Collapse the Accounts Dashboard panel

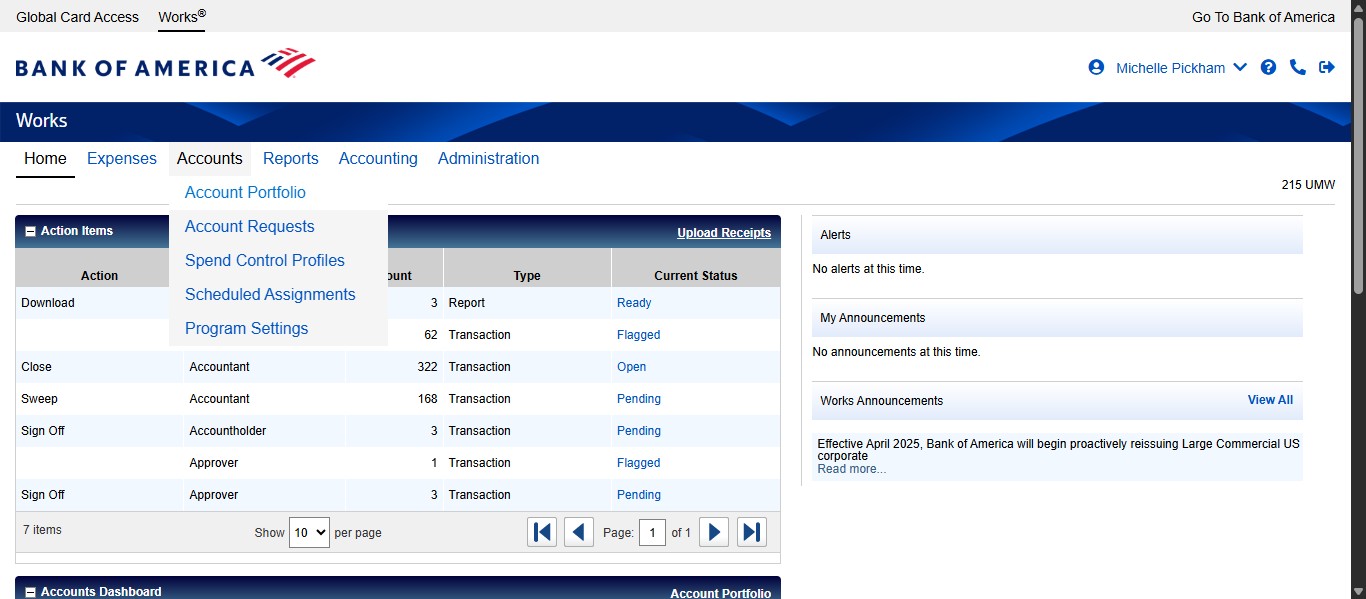30,592
